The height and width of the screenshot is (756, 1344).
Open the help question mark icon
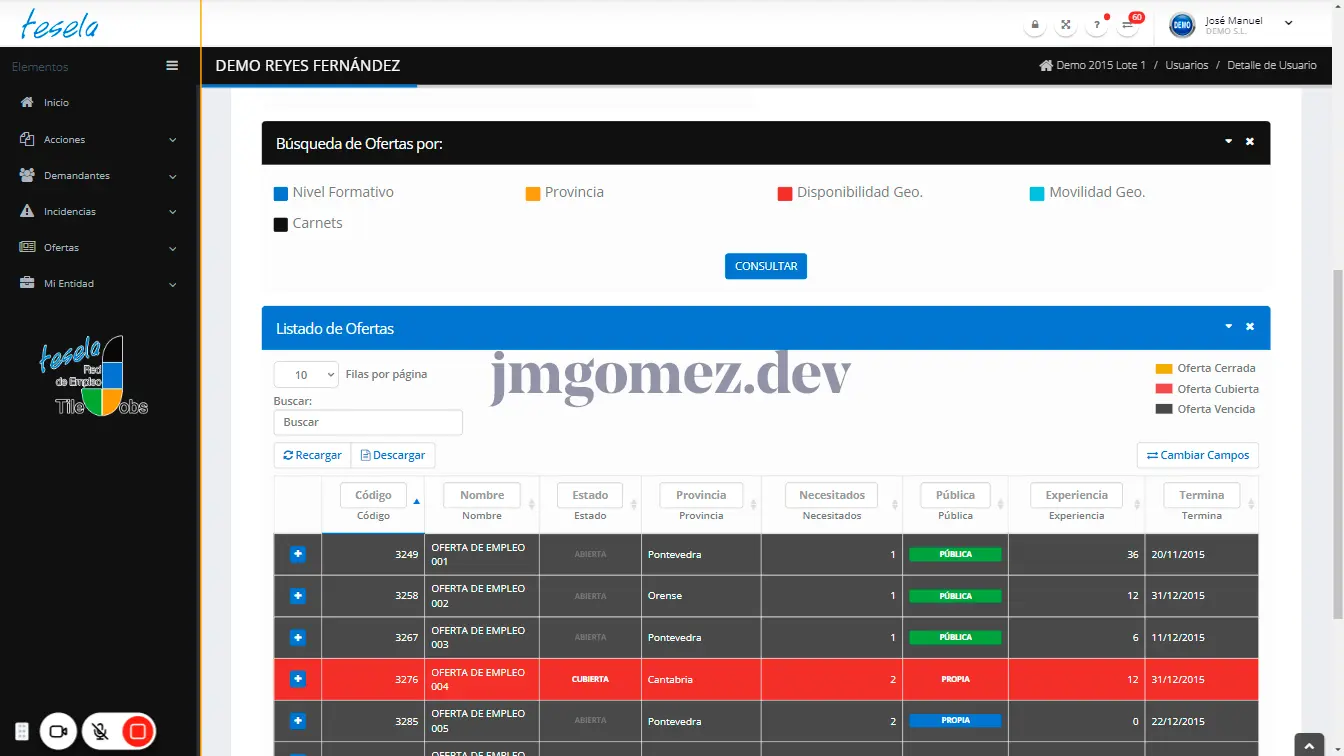1097,25
